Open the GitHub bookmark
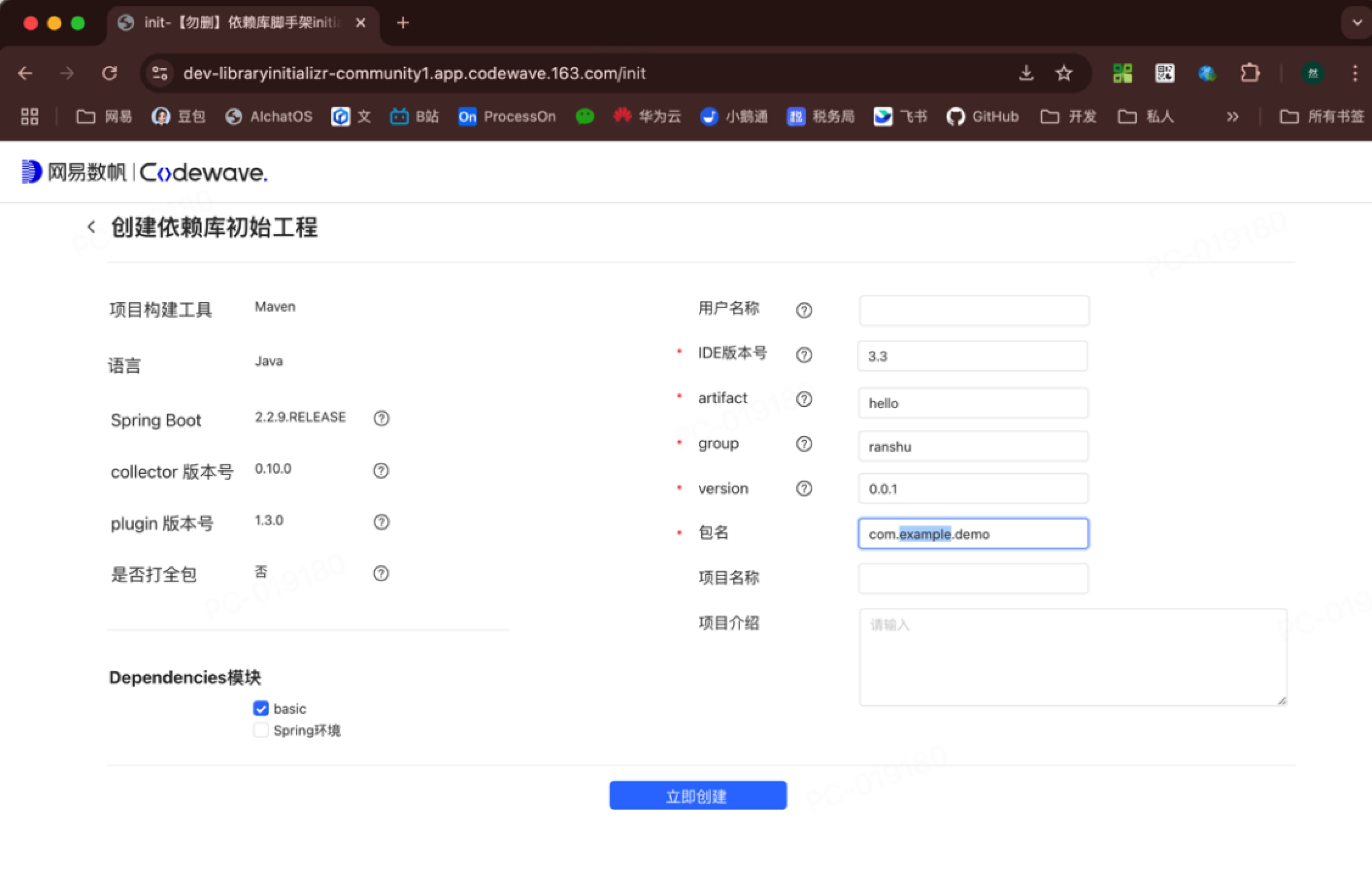 (x=982, y=116)
